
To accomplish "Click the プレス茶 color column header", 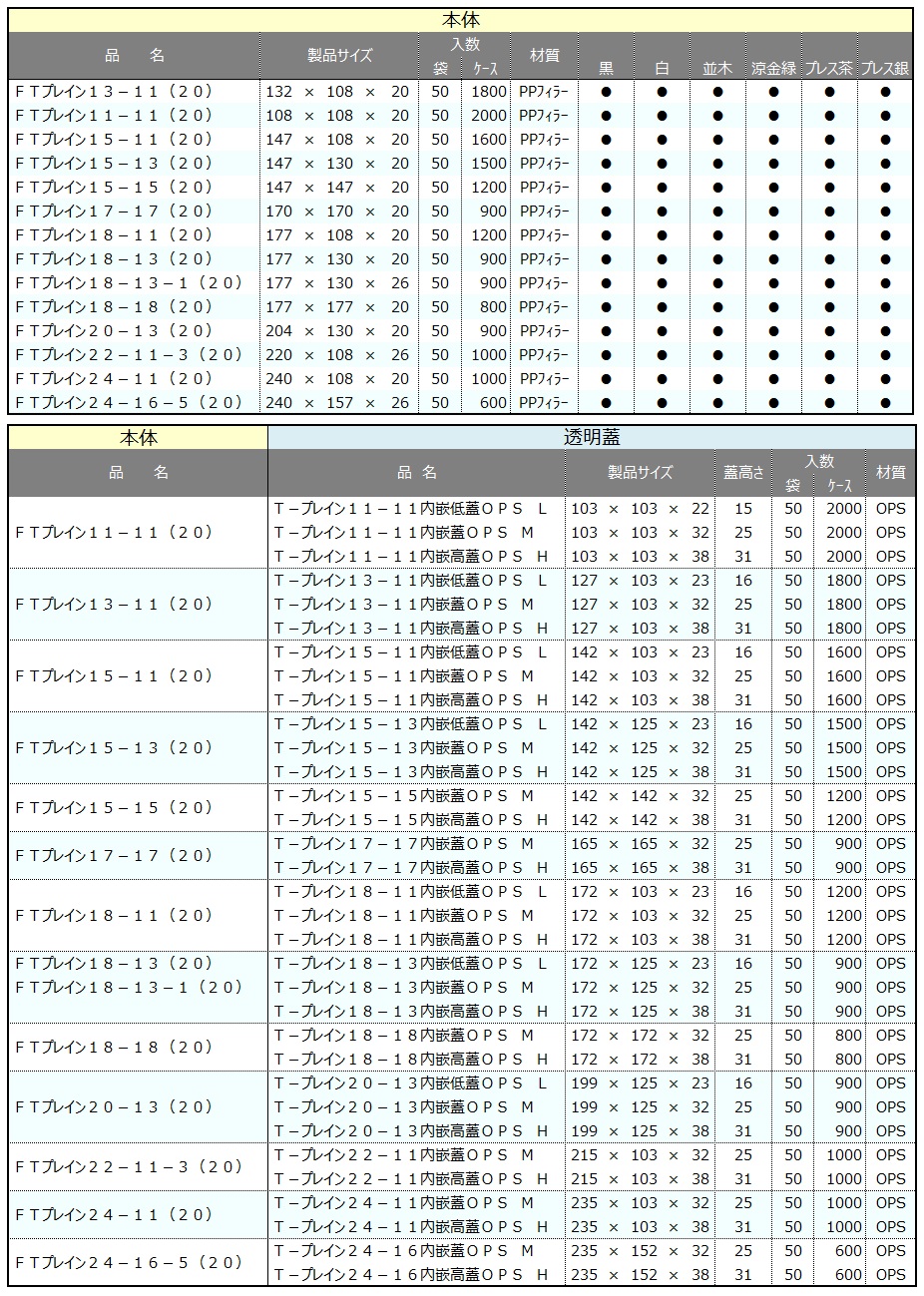I will tap(829, 68).
